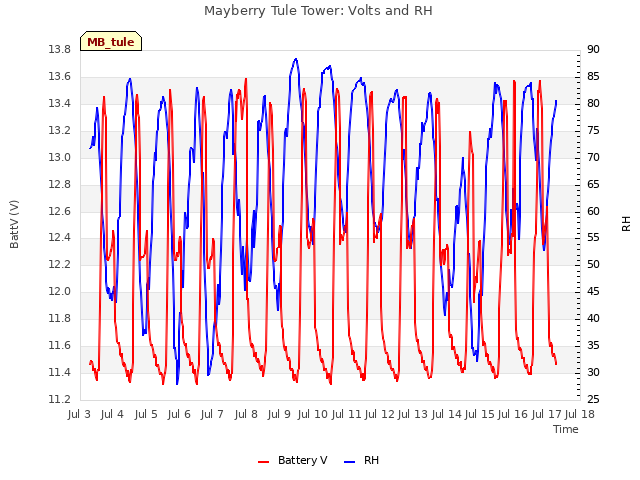Viewport: 640px width, 480px height.
Task: Click the Jul 3 date label
Action: click(x=79, y=414)
